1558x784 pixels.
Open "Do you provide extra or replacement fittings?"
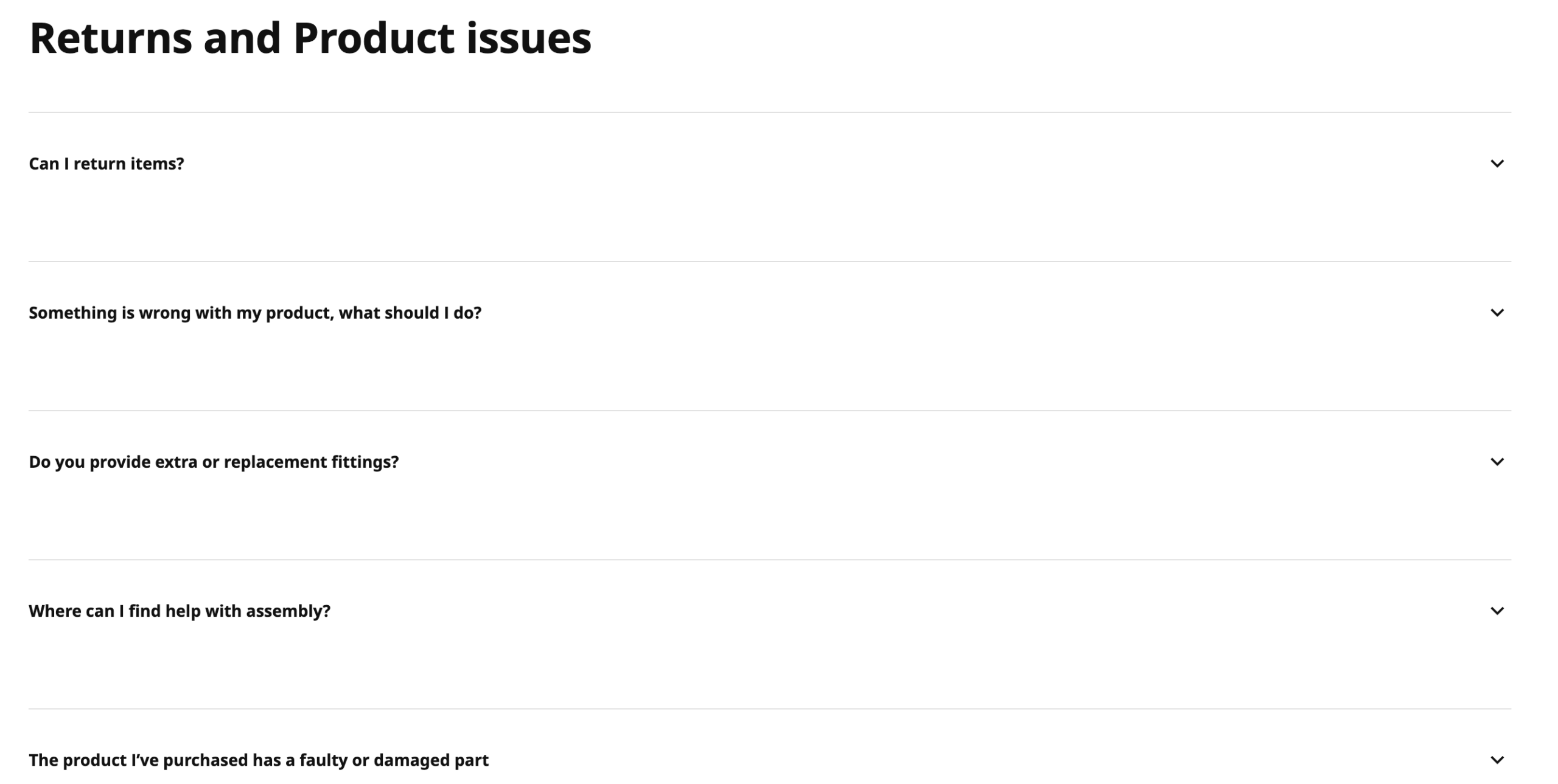coord(214,461)
